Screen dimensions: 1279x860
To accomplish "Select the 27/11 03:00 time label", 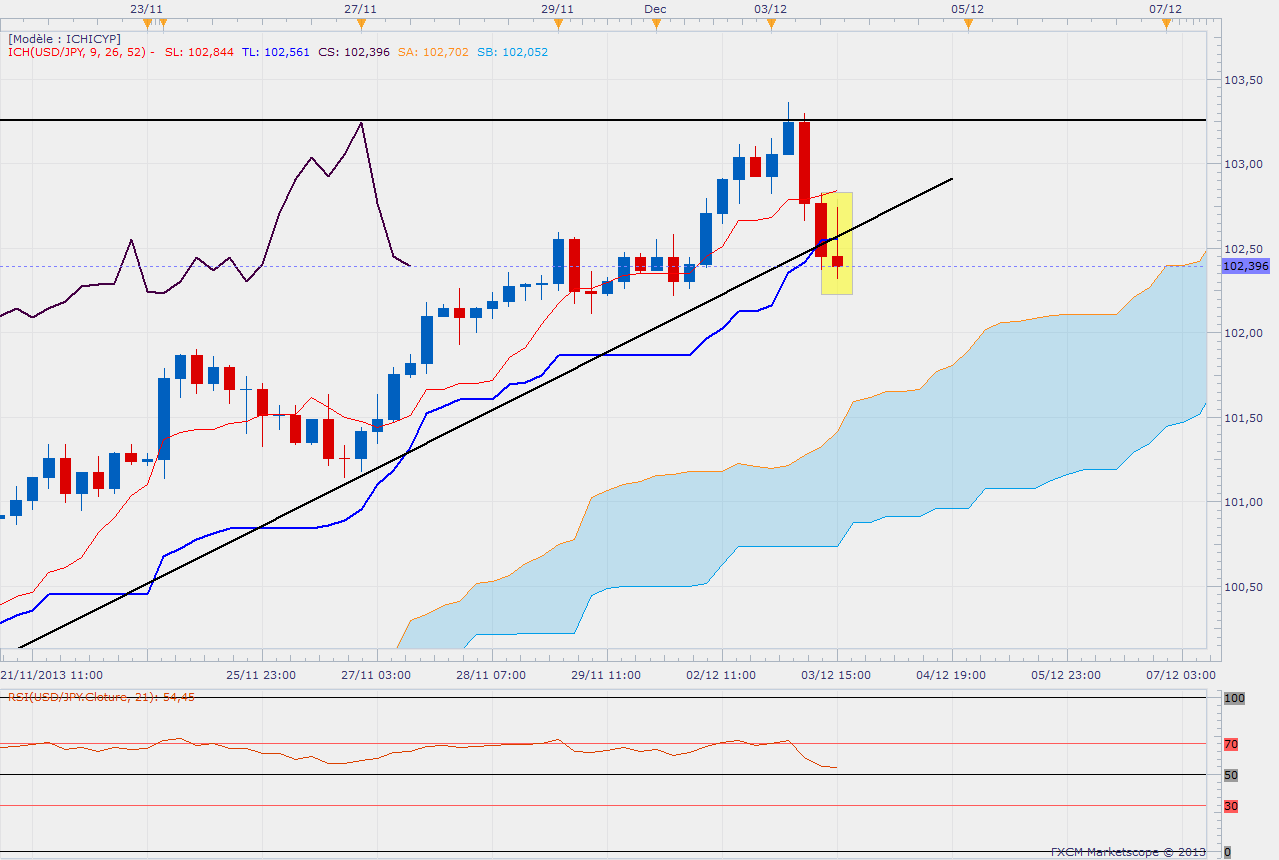I will (377, 675).
